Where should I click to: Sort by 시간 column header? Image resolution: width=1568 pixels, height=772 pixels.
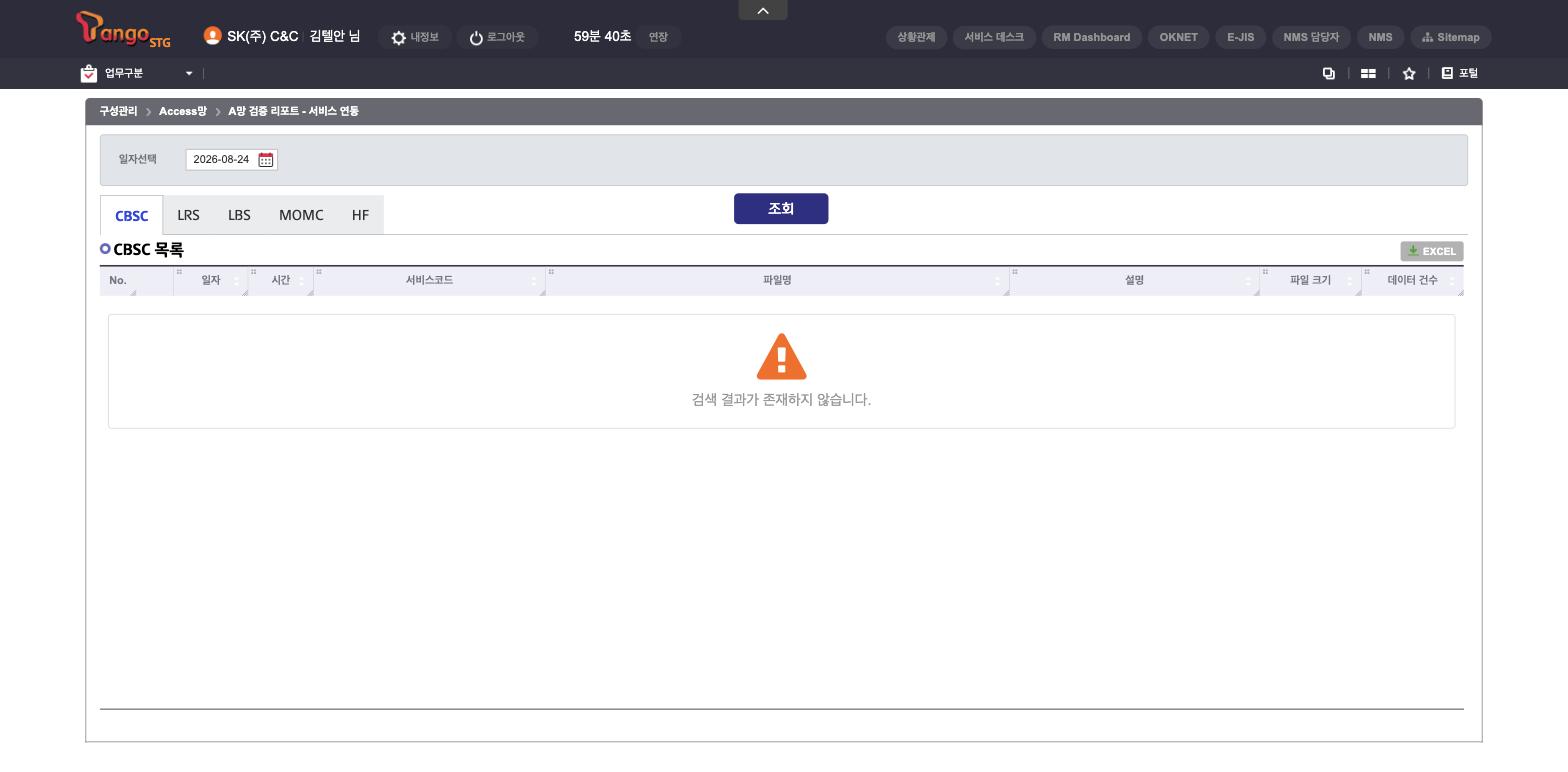click(281, 281)
